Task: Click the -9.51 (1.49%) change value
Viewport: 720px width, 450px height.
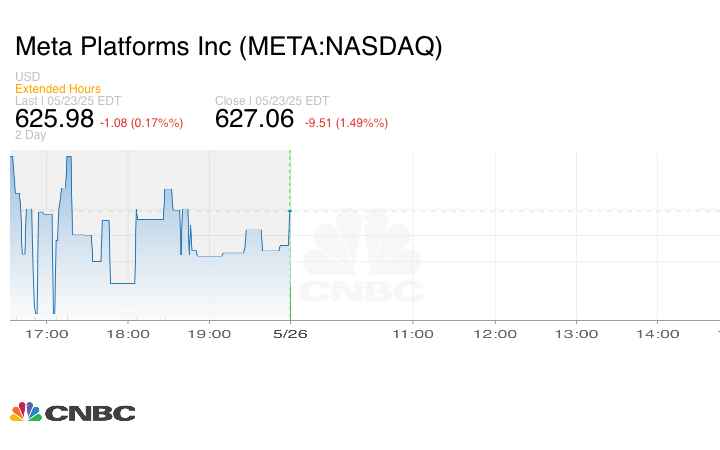Action: click(x=346, y=123)
